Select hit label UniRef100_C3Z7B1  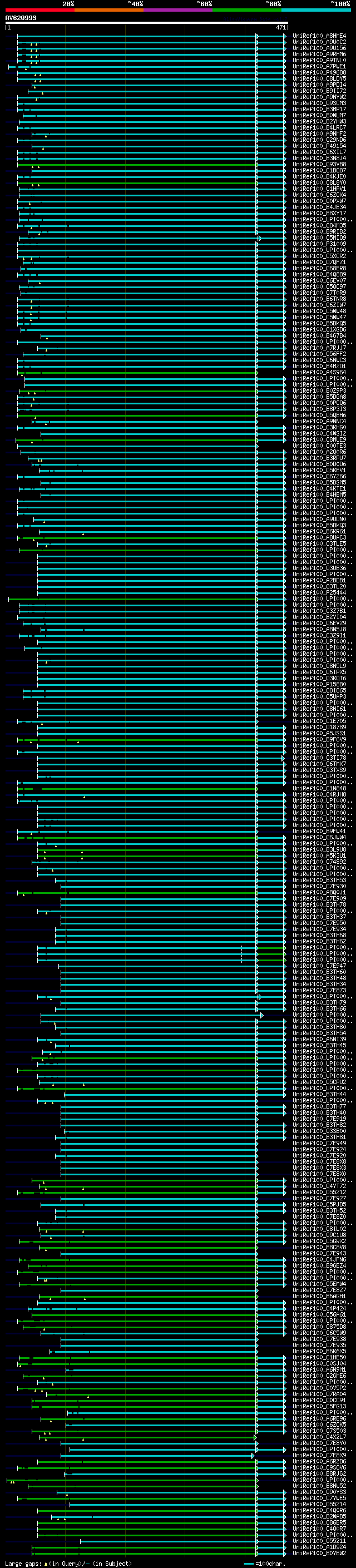tap(319, 611)
